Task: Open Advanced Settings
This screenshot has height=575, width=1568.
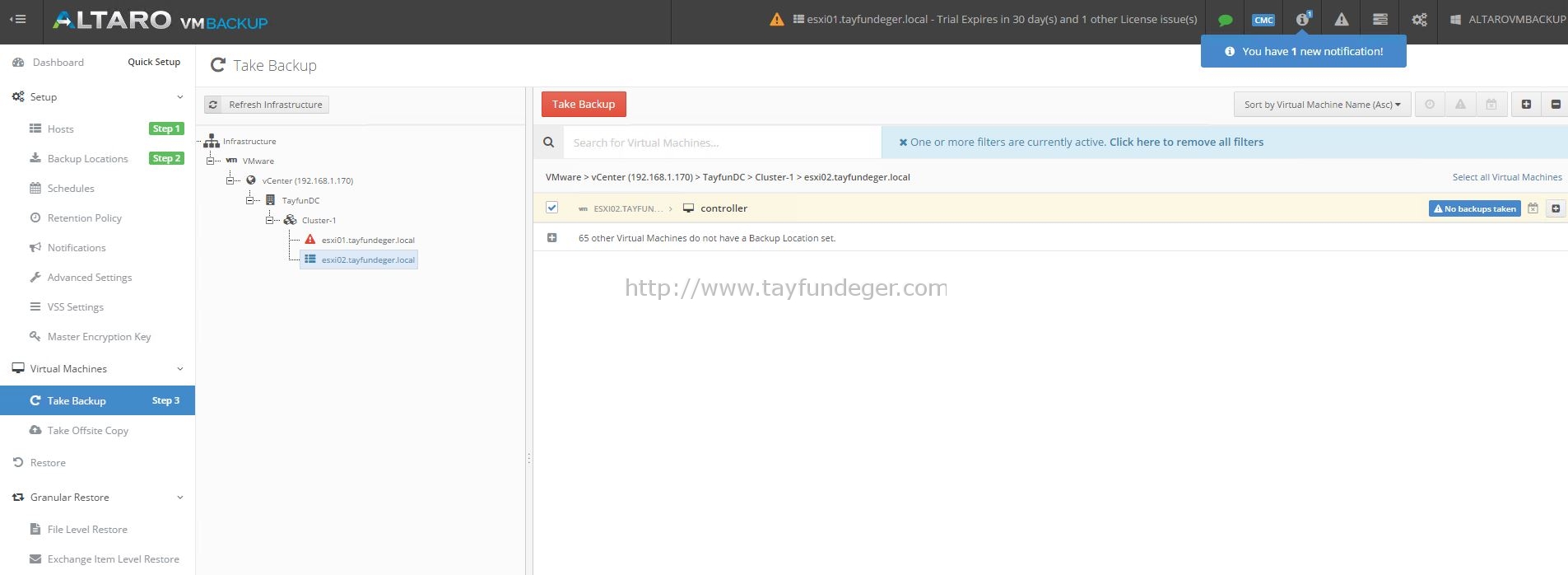Action: 89,277
